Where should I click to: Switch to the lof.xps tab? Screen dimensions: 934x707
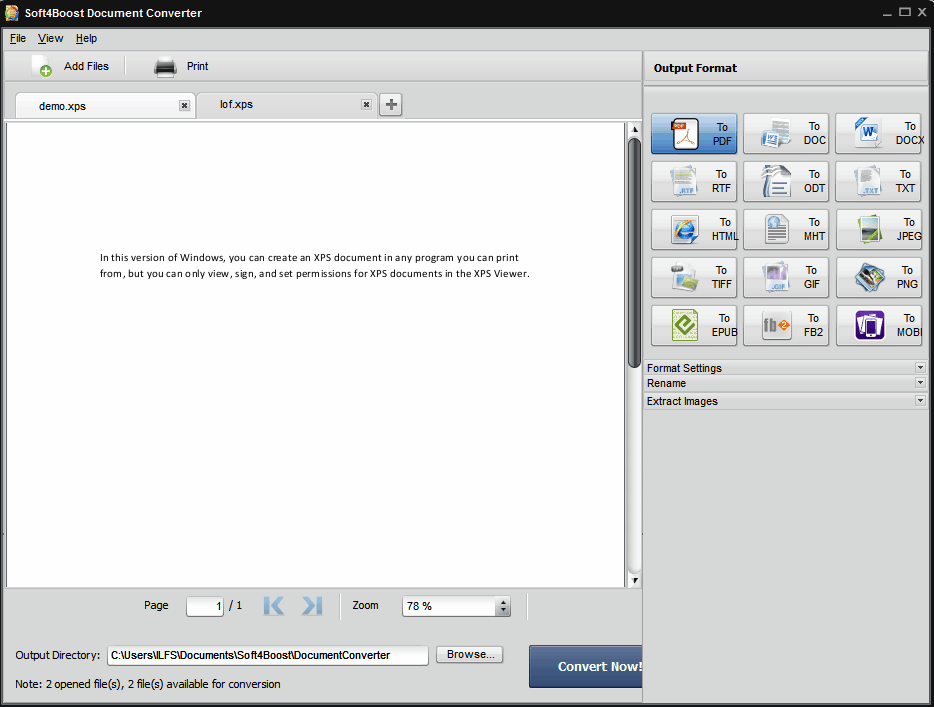point(287,105)
